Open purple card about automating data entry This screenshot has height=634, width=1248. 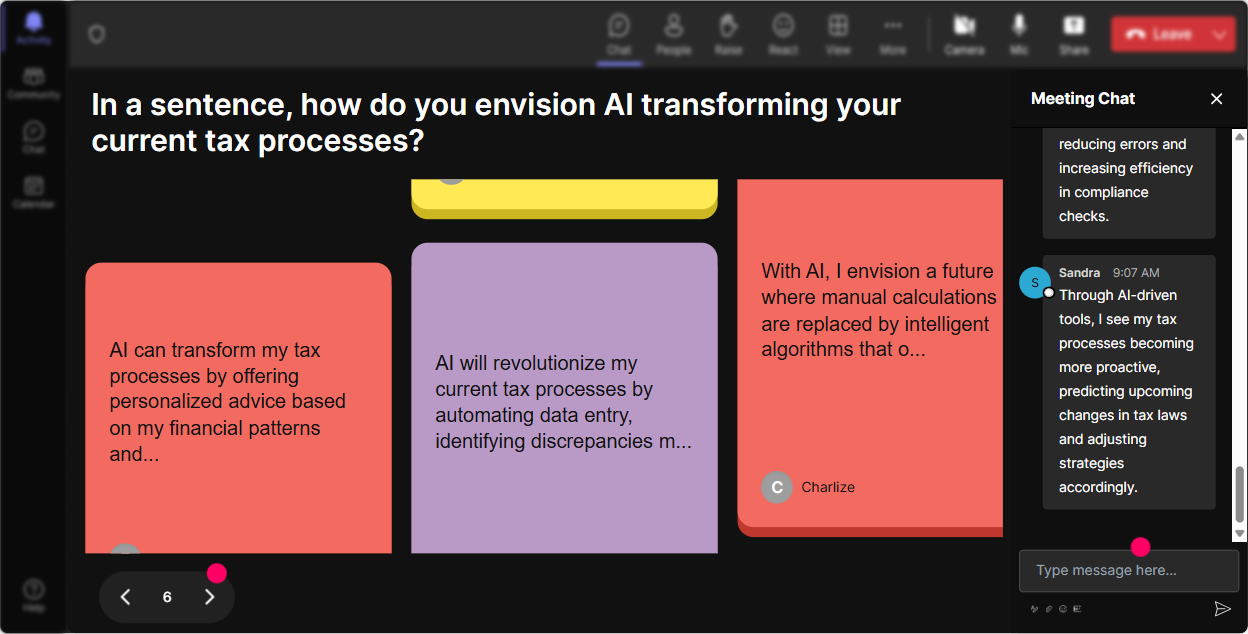[x=564, y=398]
